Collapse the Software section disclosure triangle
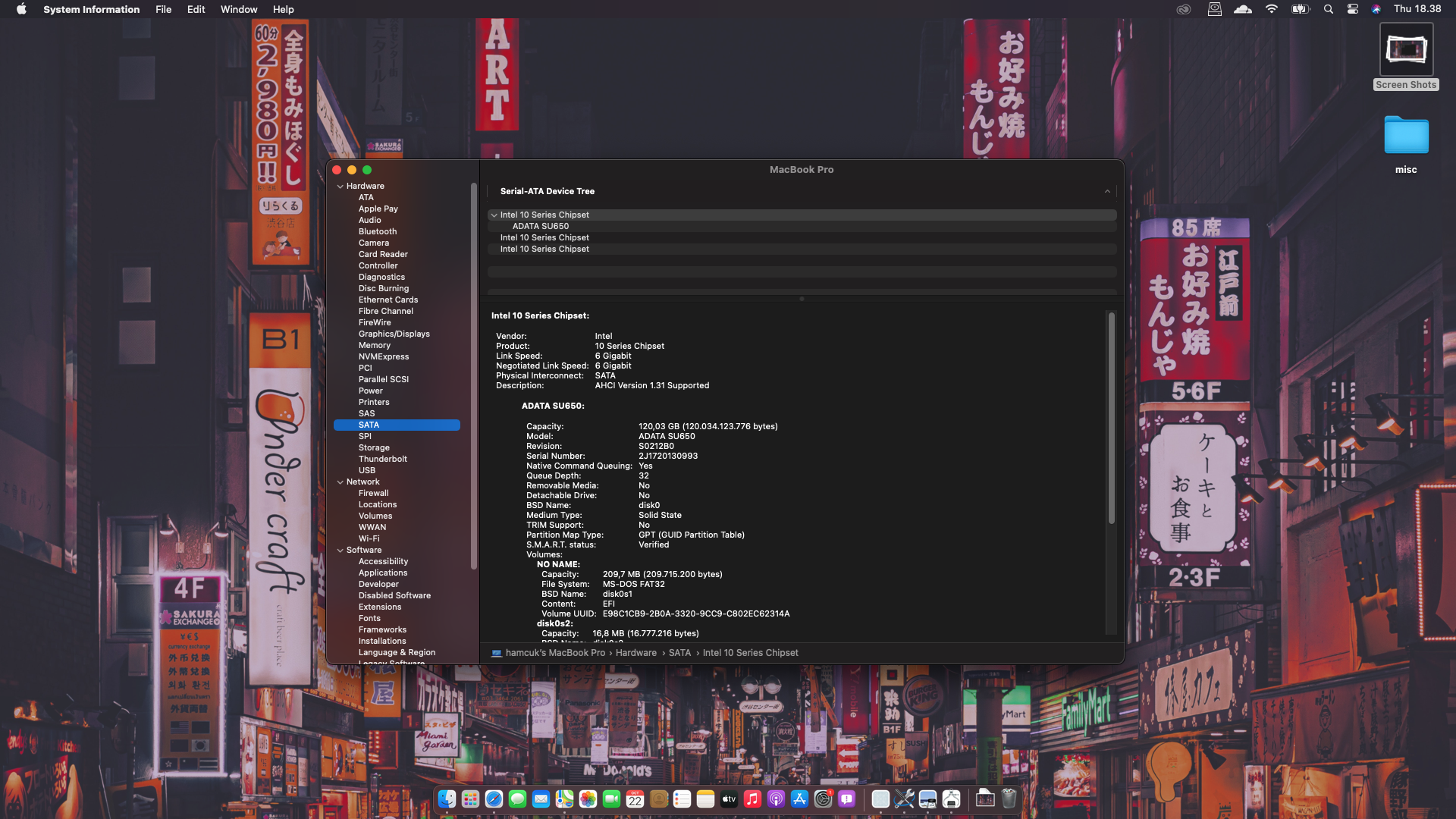This screenshot has height=819, width=1456. point(340,551)
